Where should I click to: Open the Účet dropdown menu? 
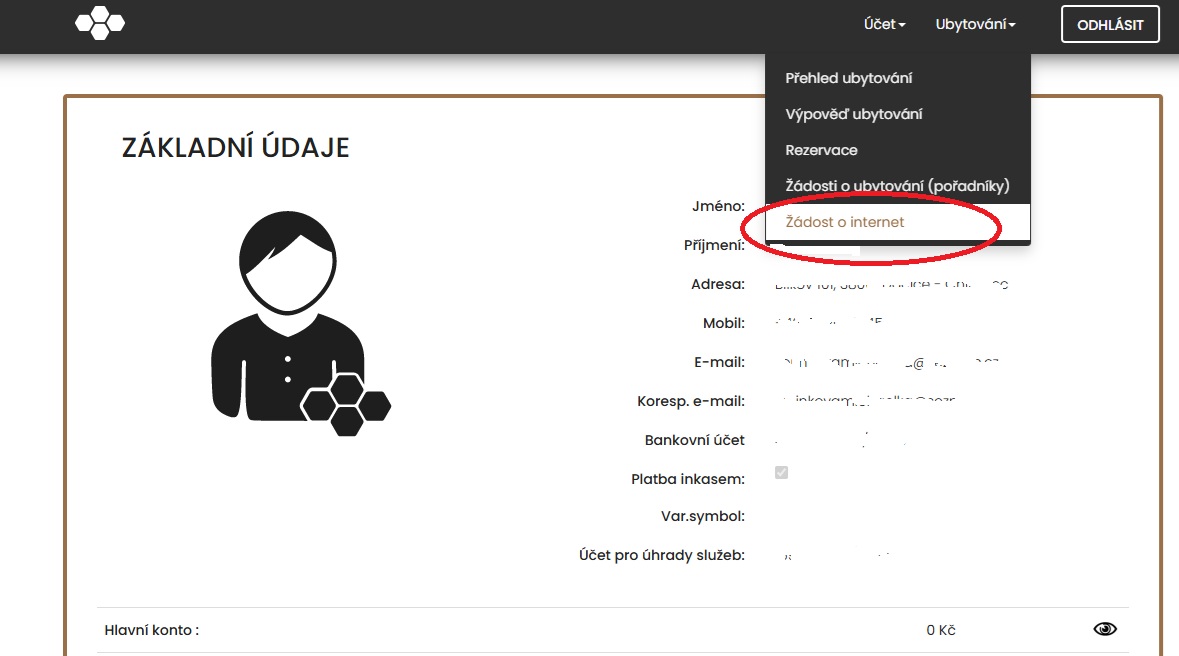884,24
